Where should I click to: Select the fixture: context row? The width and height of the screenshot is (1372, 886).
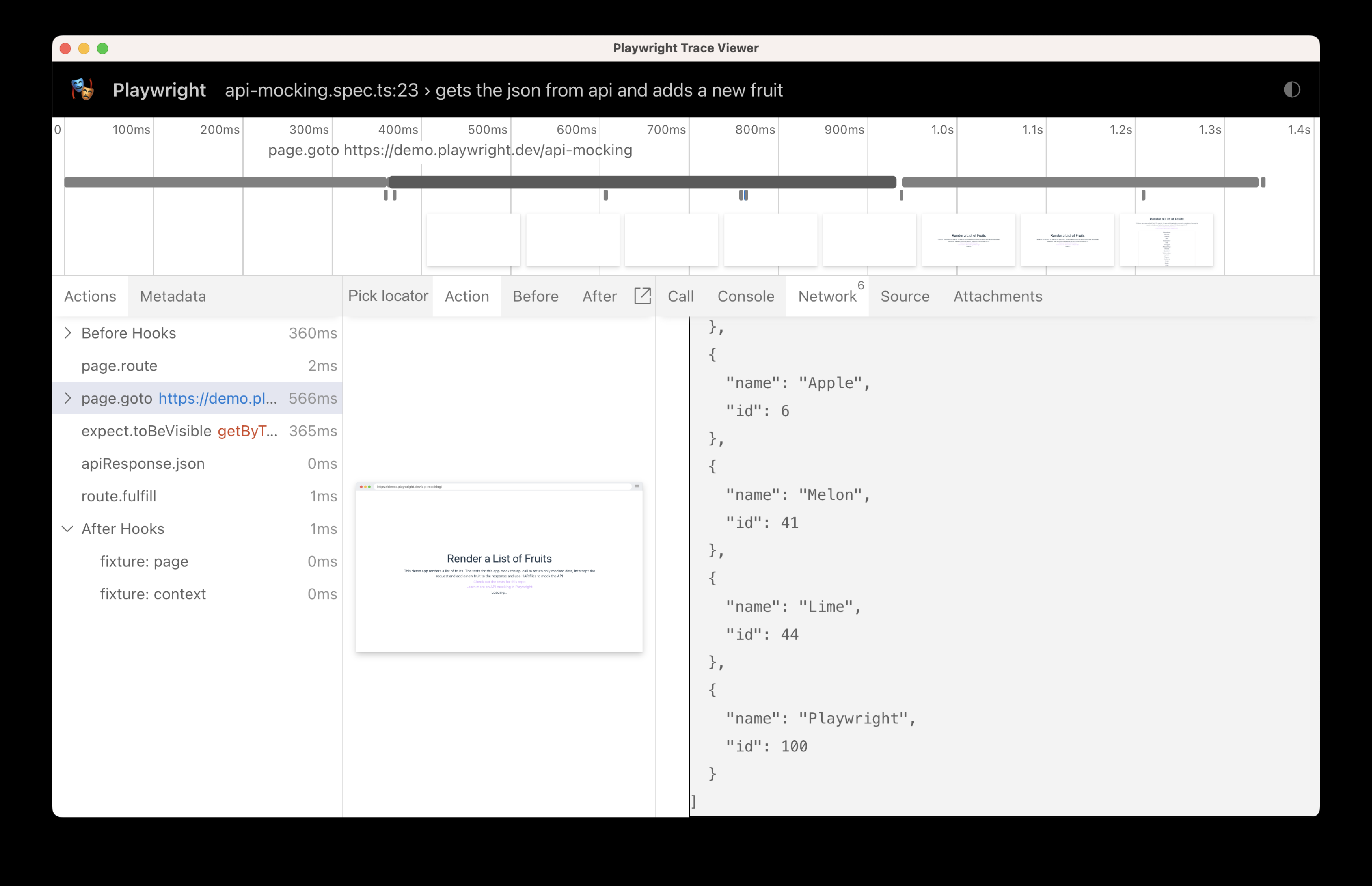198,594
